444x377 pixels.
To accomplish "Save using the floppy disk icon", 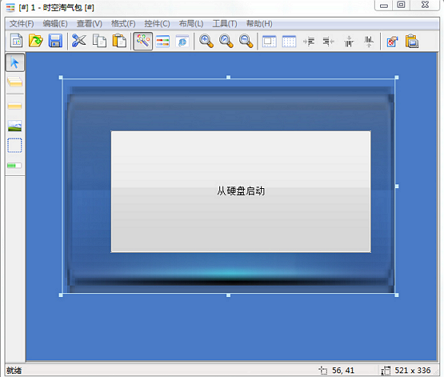I will [55, 41].
